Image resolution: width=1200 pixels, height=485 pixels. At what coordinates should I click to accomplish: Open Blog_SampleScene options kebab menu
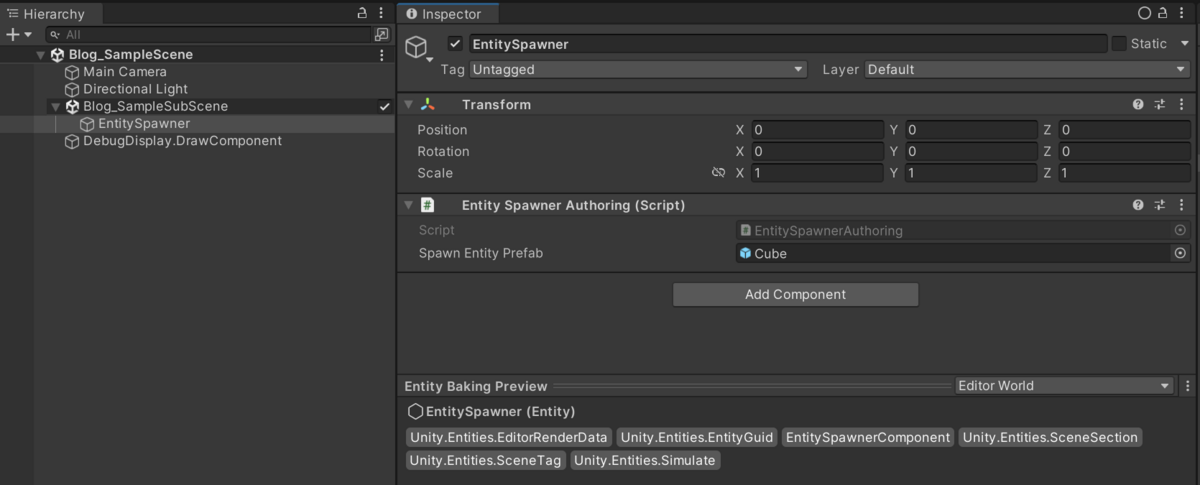click(381, 55)
